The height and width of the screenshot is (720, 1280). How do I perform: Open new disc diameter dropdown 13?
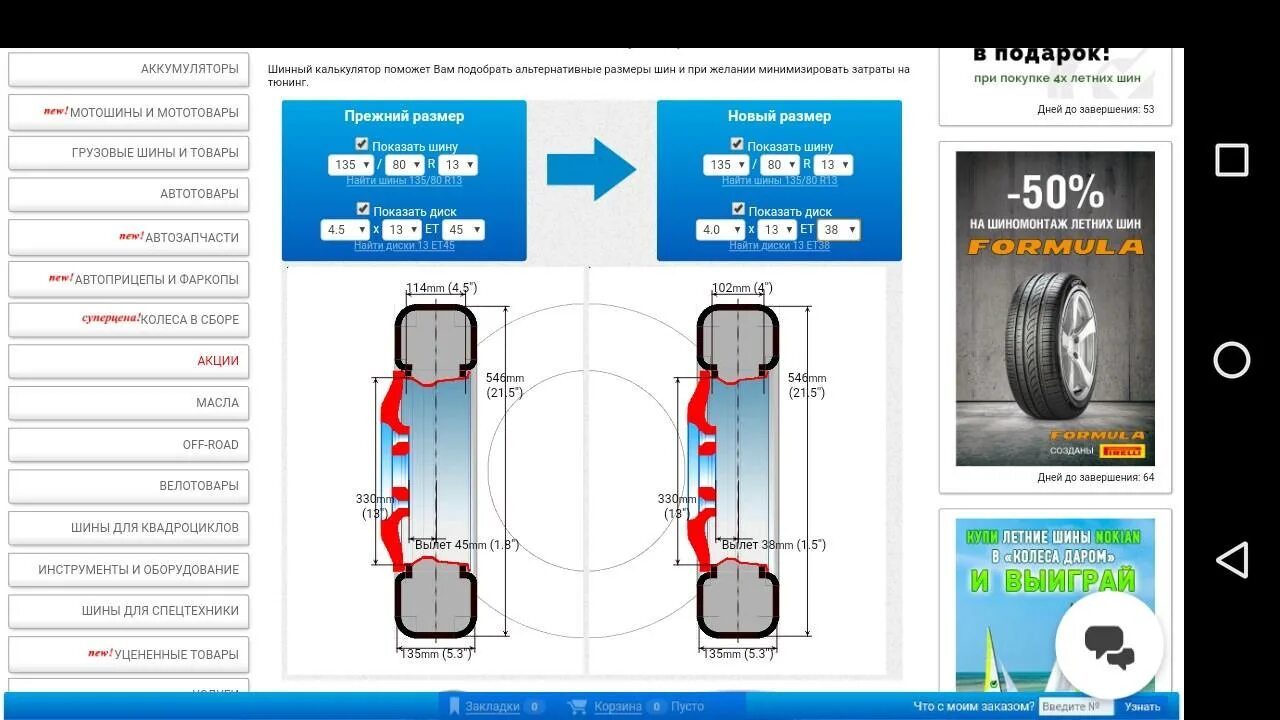(x=776, y=230)
